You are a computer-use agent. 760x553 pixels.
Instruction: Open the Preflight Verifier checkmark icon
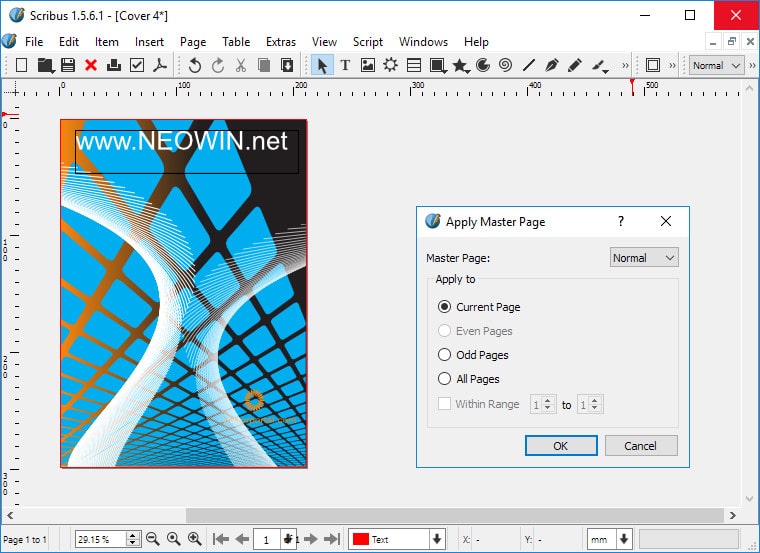click(137, 65)
